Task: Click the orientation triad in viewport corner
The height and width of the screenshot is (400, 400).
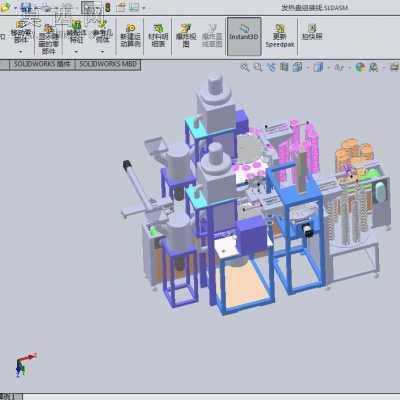Action: pos(25,364)
